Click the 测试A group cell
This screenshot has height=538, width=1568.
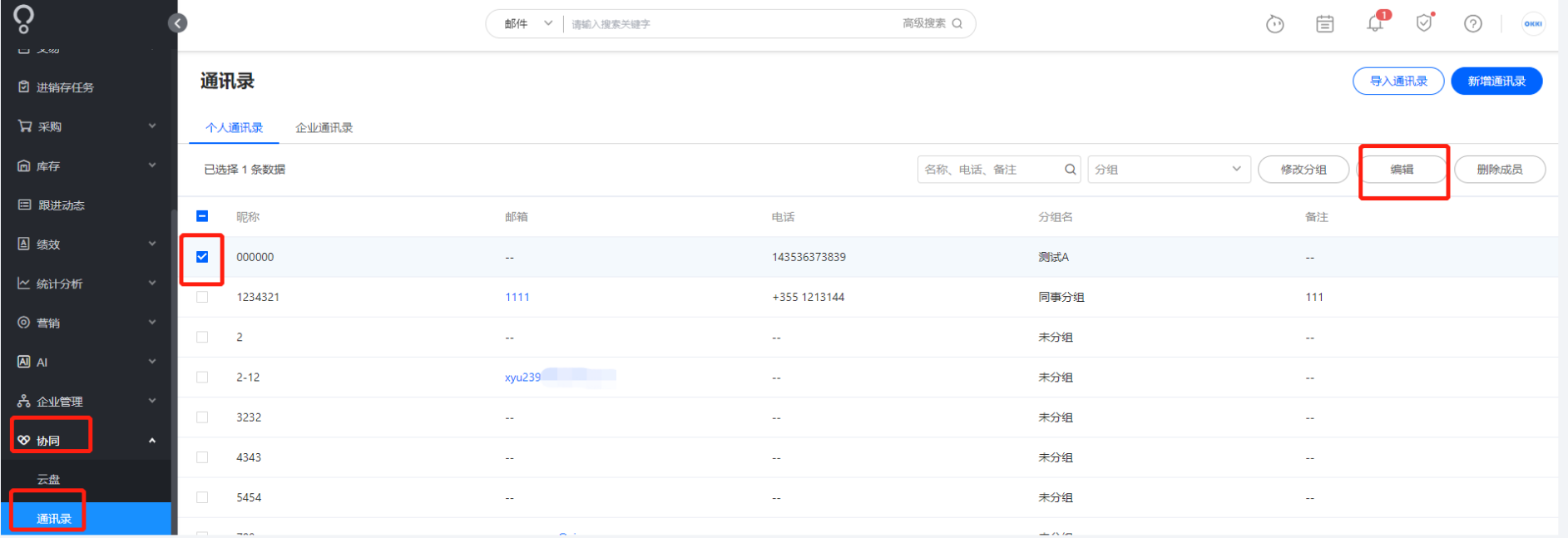[x=1054, y=257]
